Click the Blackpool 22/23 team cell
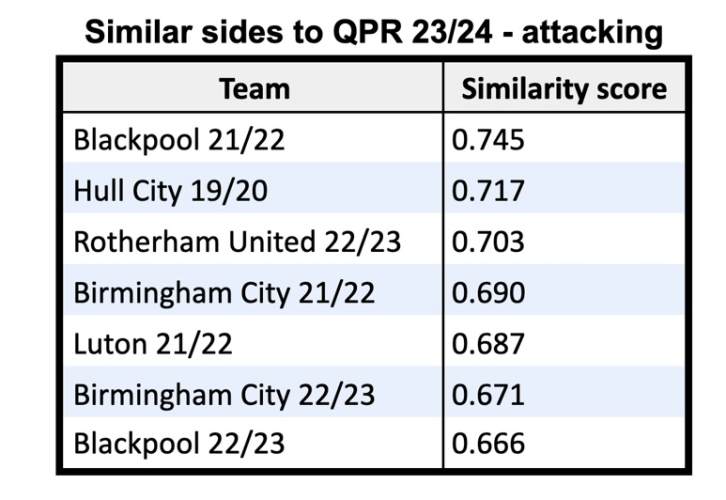Image resolution: width=726 pixels, height=500 pixels. 180,444
